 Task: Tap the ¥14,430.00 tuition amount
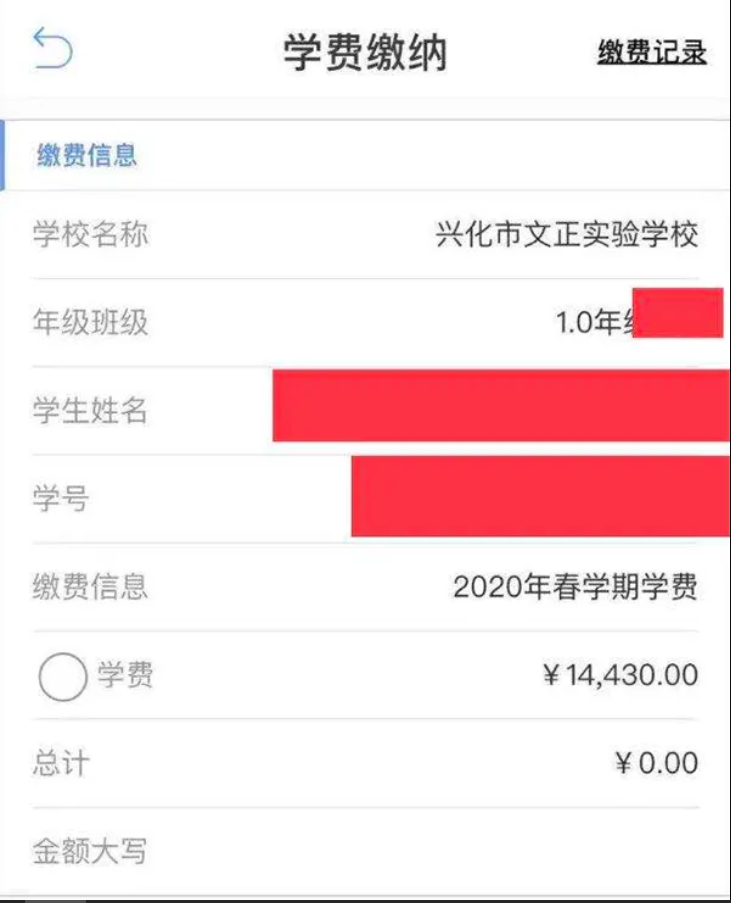(x=620, y=675)
